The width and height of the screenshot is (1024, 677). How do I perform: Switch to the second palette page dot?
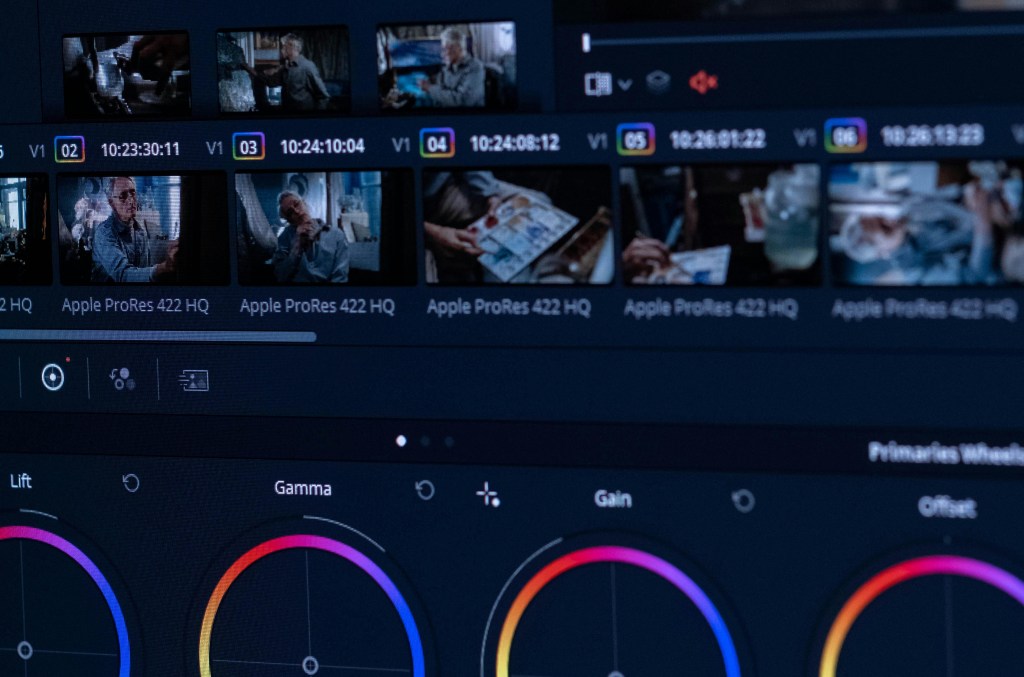pyautogui.click(x=425, y=441)
